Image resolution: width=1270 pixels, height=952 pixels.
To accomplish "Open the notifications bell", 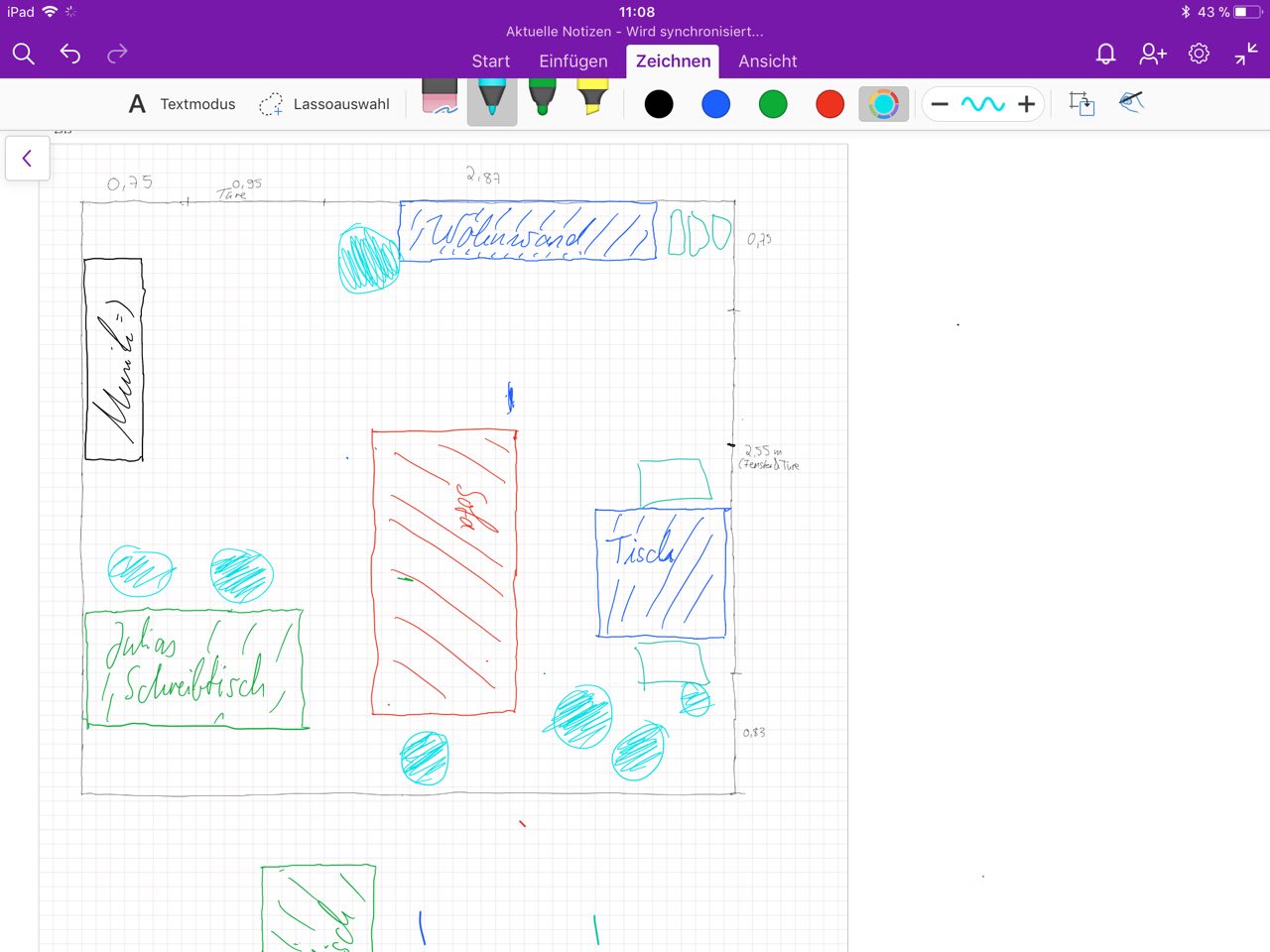I will coord(1105,55).
